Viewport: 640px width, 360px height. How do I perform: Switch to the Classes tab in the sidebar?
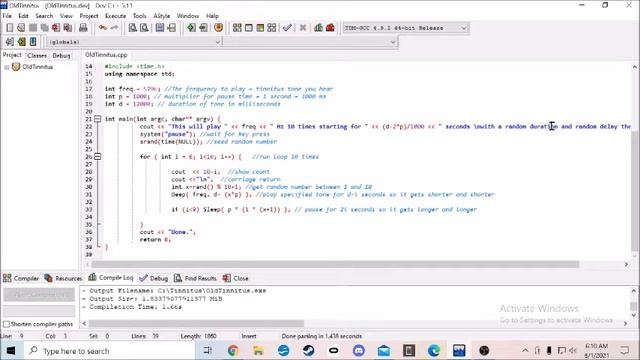point(37,56)
